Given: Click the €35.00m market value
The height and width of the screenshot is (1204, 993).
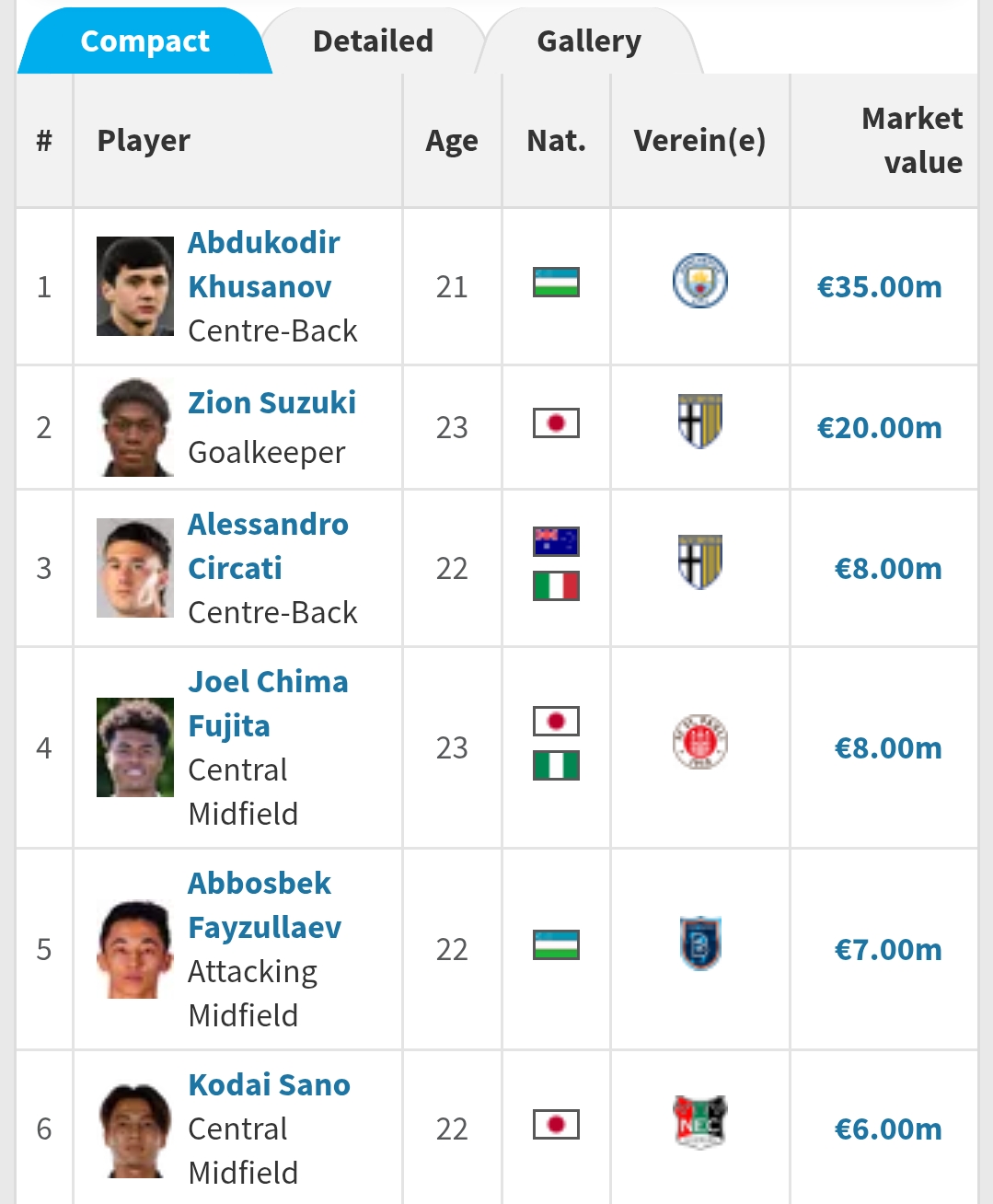Looking at the screenshot, I should [x=879, y=287].
